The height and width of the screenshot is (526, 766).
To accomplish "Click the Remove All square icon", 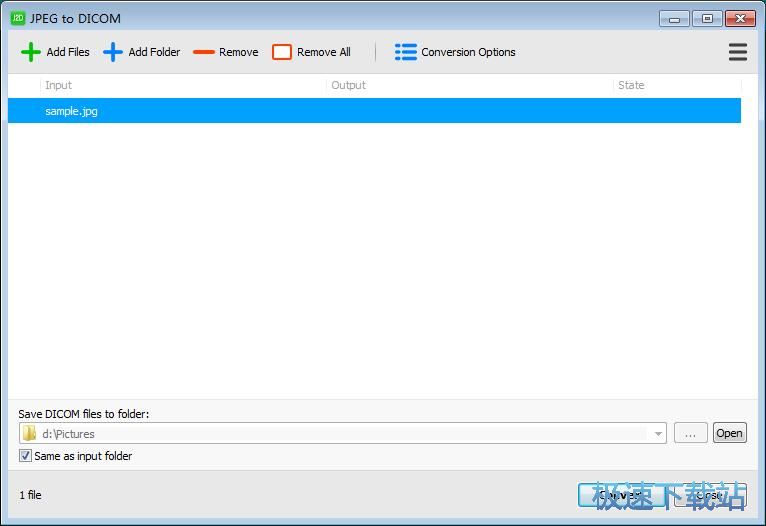I will (x=282, y=52).
